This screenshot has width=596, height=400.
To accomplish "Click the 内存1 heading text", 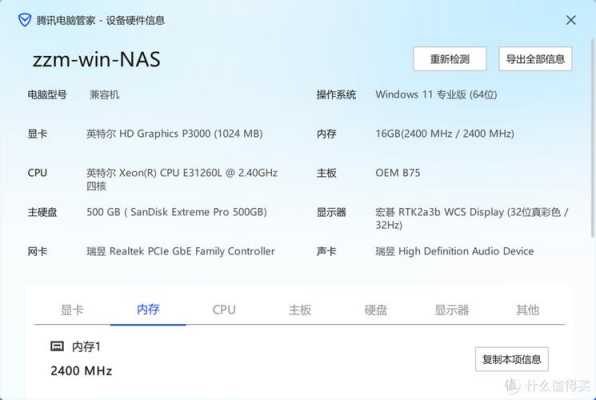I will click(86, 346).
